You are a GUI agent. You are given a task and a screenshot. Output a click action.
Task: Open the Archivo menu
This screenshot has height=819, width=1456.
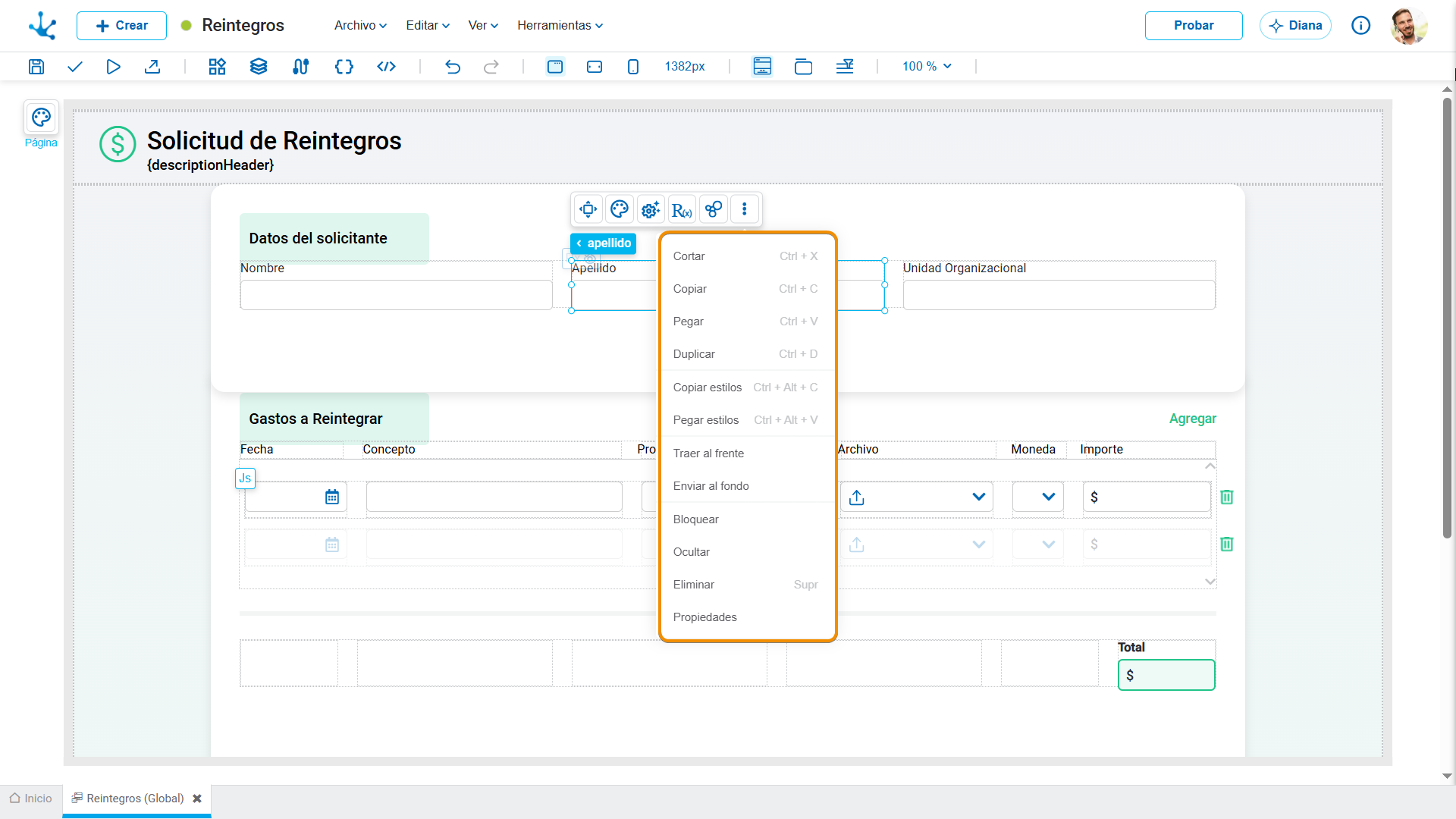[361, 25]
